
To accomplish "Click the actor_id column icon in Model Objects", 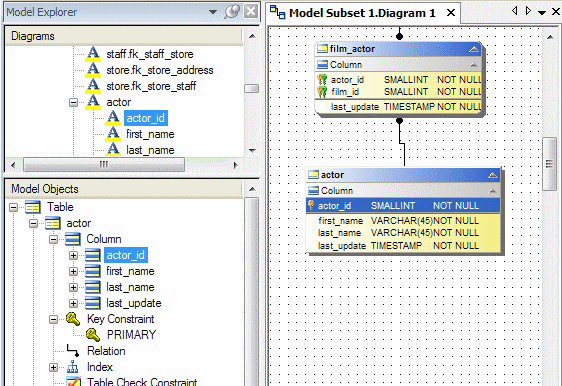I will click(93, 255).
